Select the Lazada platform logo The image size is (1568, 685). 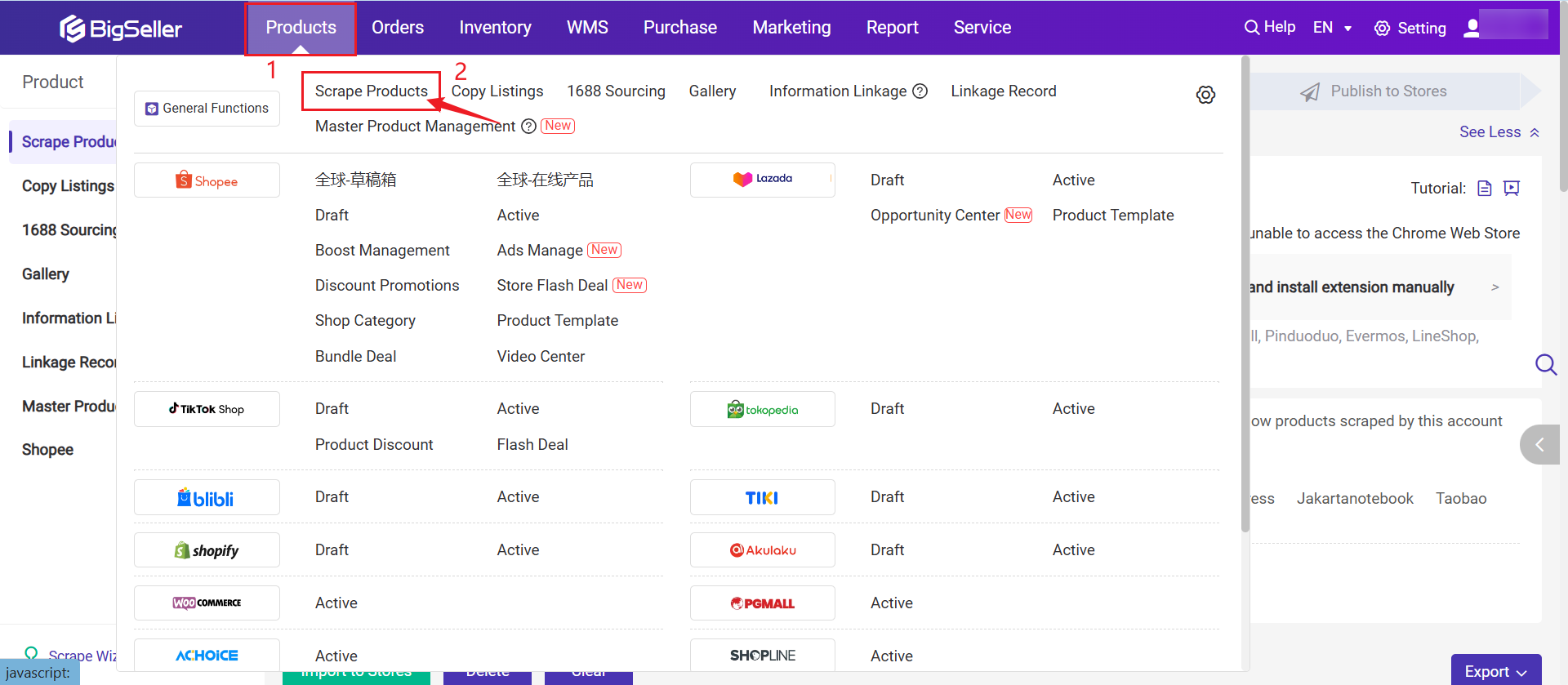763,180
